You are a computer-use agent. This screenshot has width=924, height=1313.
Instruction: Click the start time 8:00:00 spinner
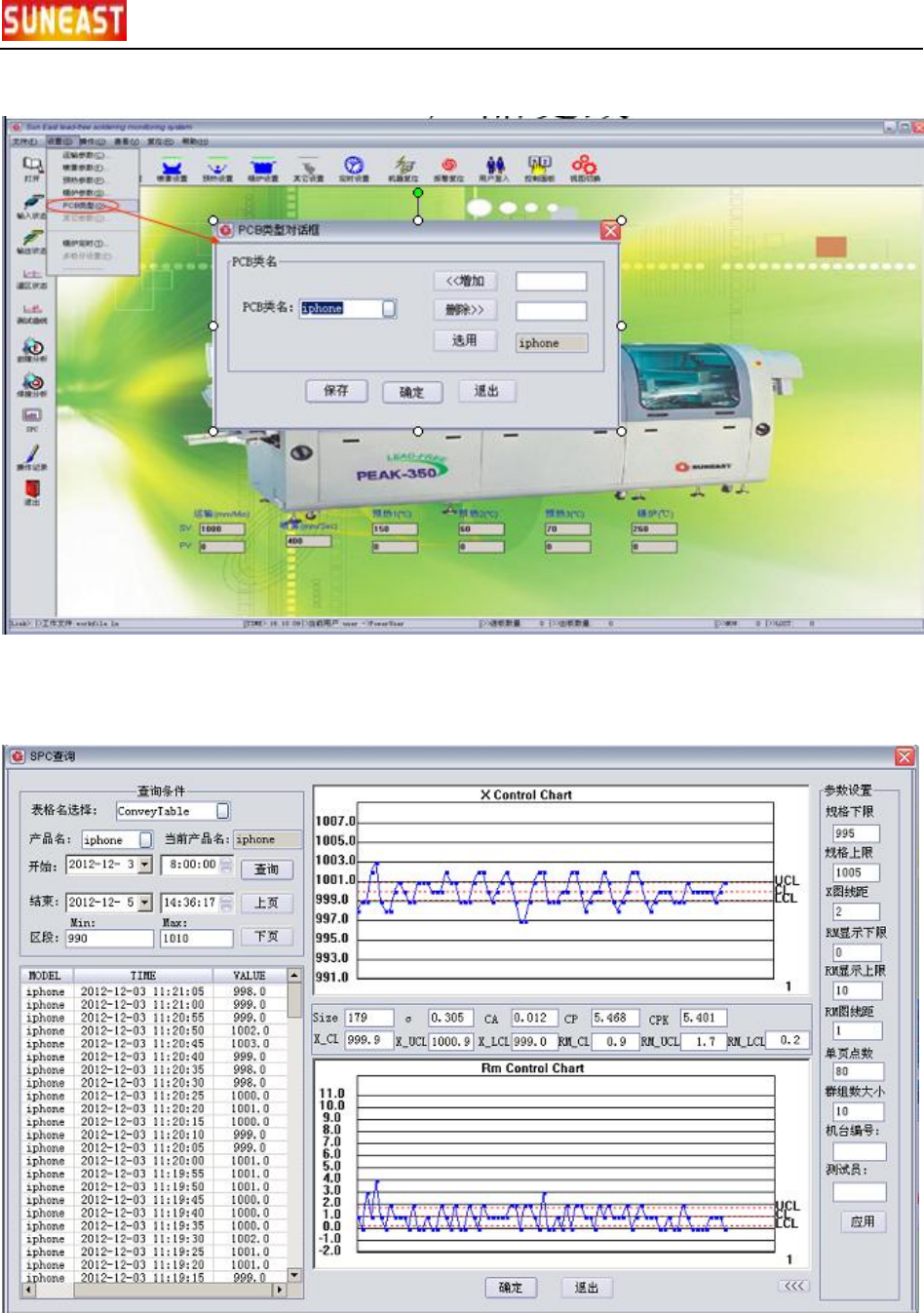[226, 865]
